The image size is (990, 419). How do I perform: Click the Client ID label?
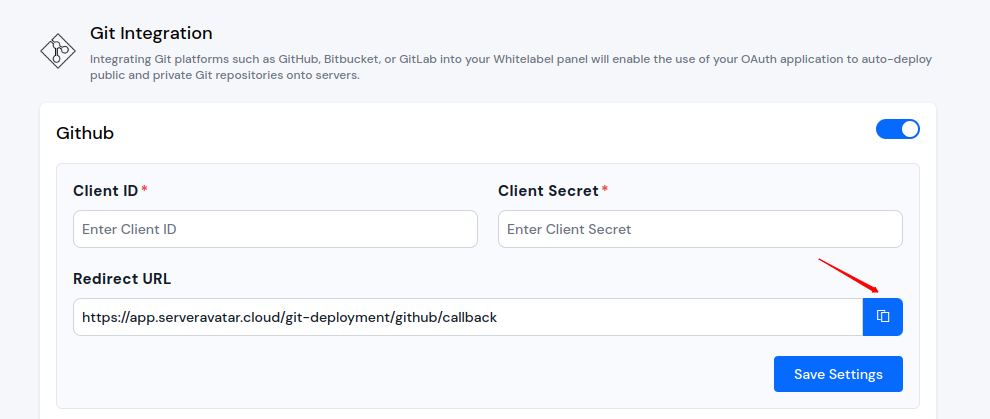[105, 191]
